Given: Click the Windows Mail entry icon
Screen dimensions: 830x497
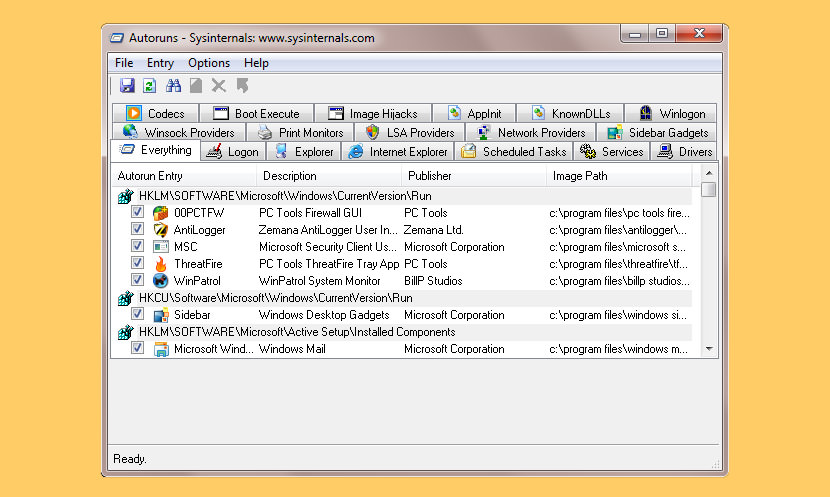Looking at the screenshot, I should click(x=160, y=349).
